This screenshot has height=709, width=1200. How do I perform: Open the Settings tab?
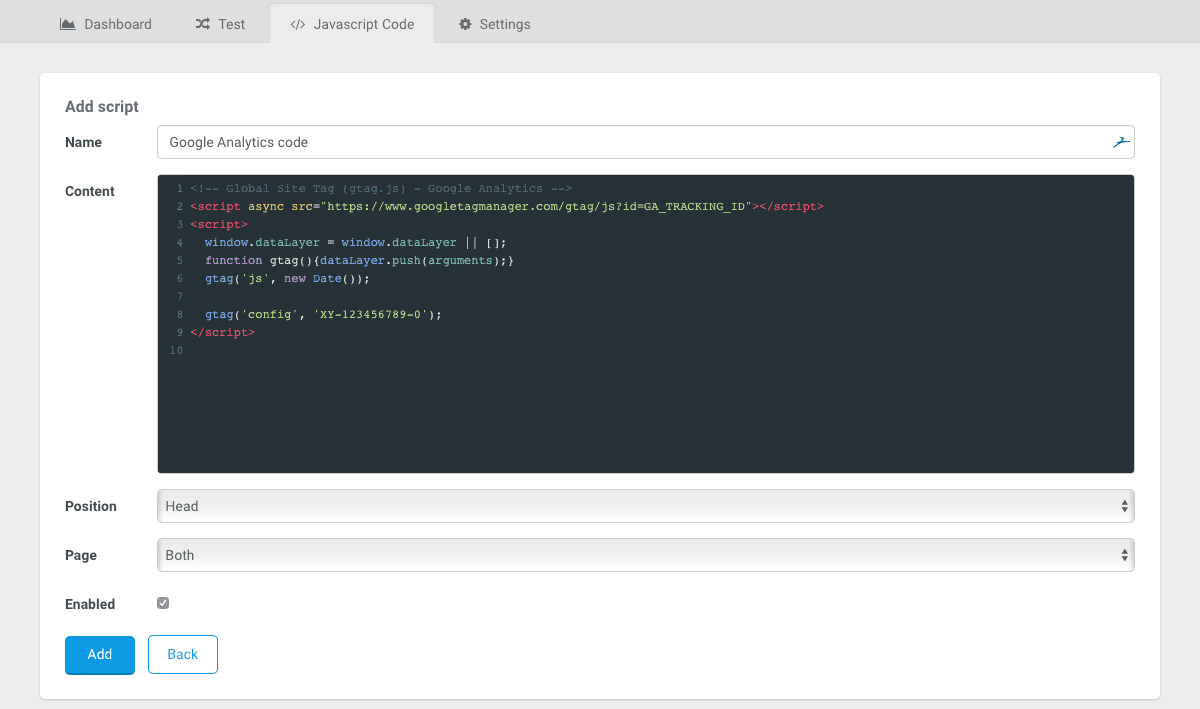(494, 23)
